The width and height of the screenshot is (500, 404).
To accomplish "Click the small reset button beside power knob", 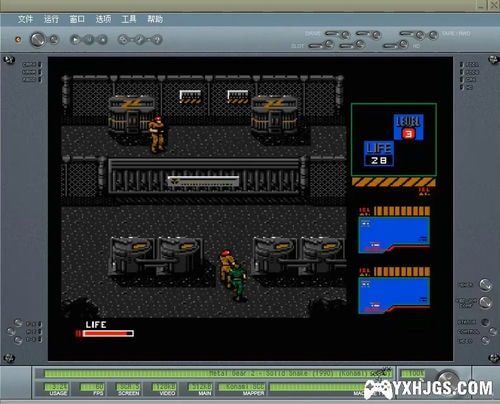I will [x=54, y=39].
